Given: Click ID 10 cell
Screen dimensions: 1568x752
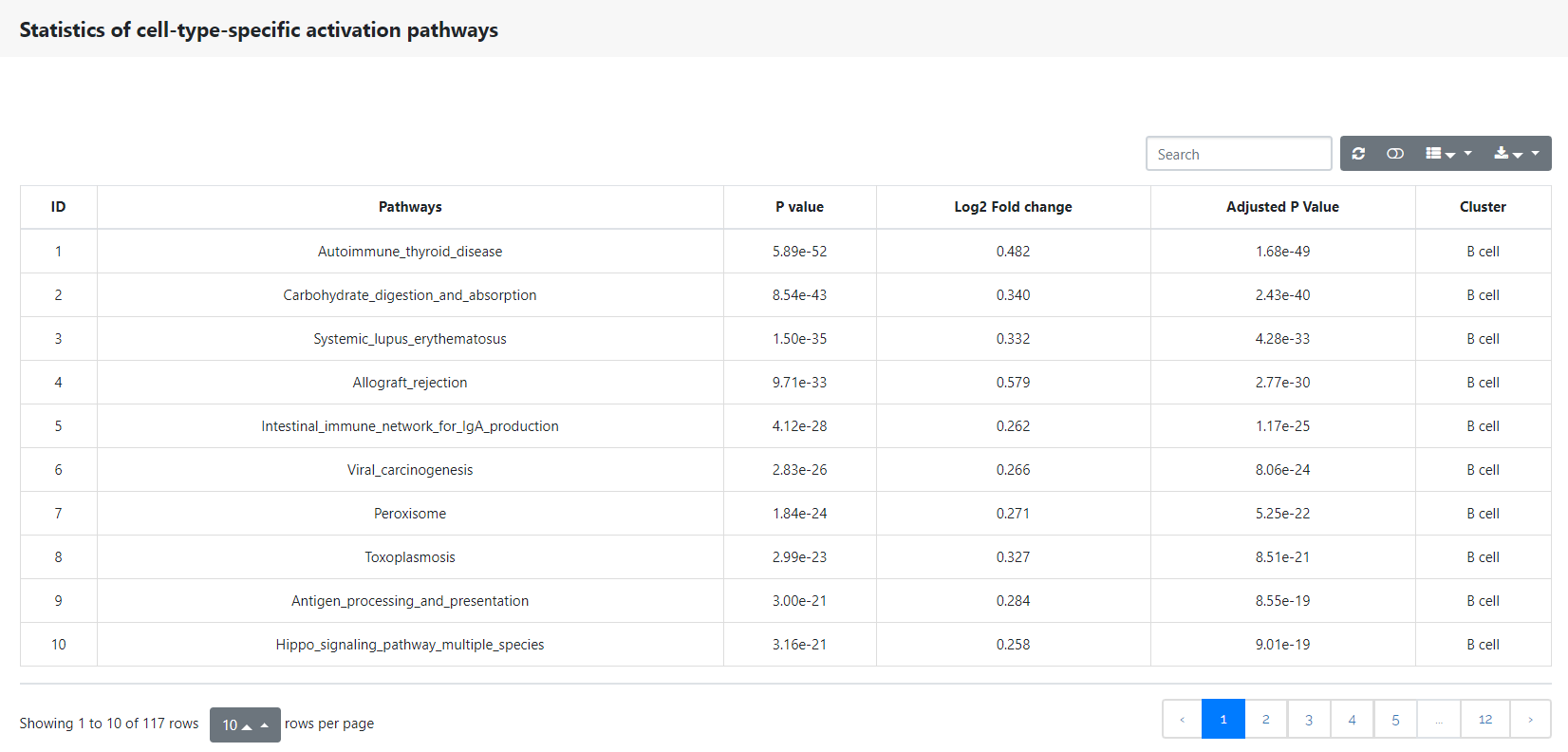Looking at the screenshot, I should click(x=59, y=645).
